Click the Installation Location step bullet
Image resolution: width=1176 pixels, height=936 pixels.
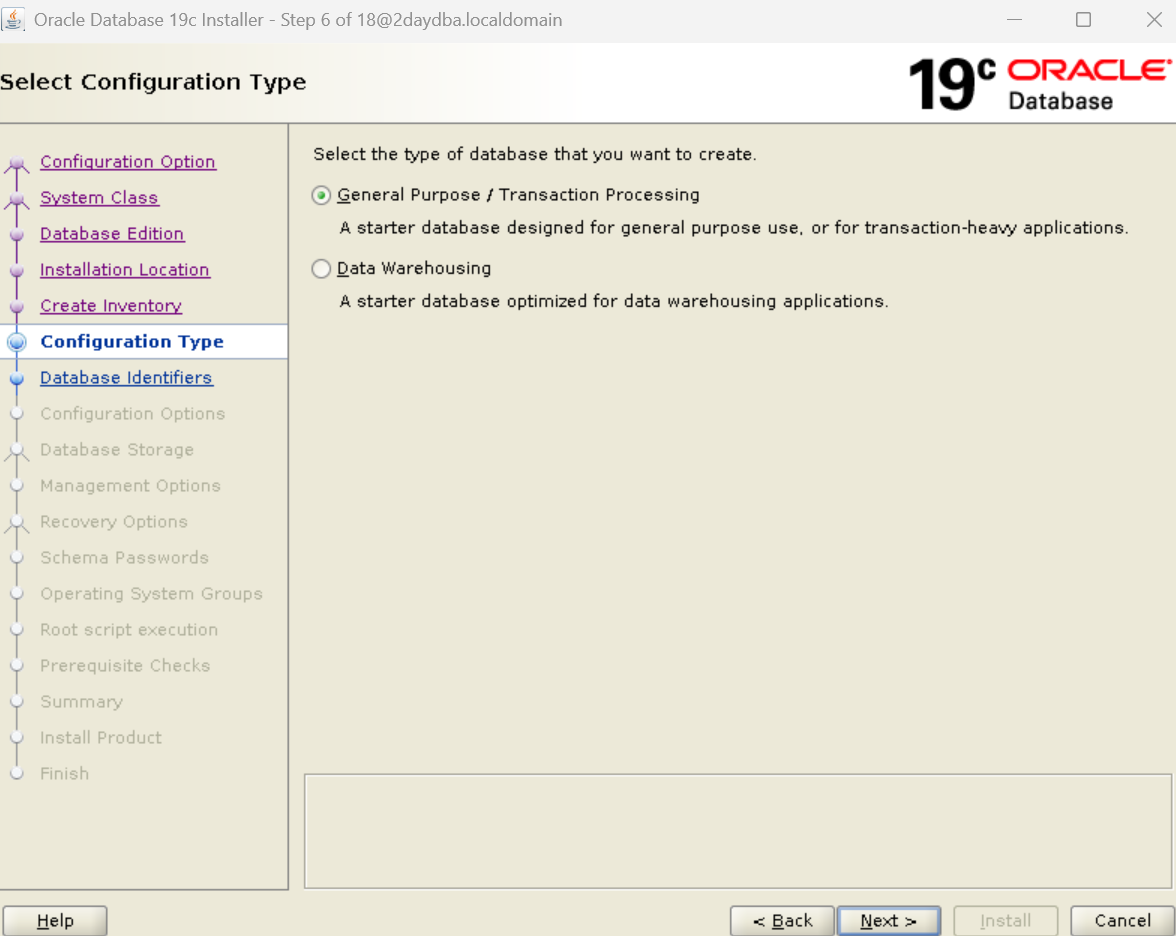coord(16,270)
